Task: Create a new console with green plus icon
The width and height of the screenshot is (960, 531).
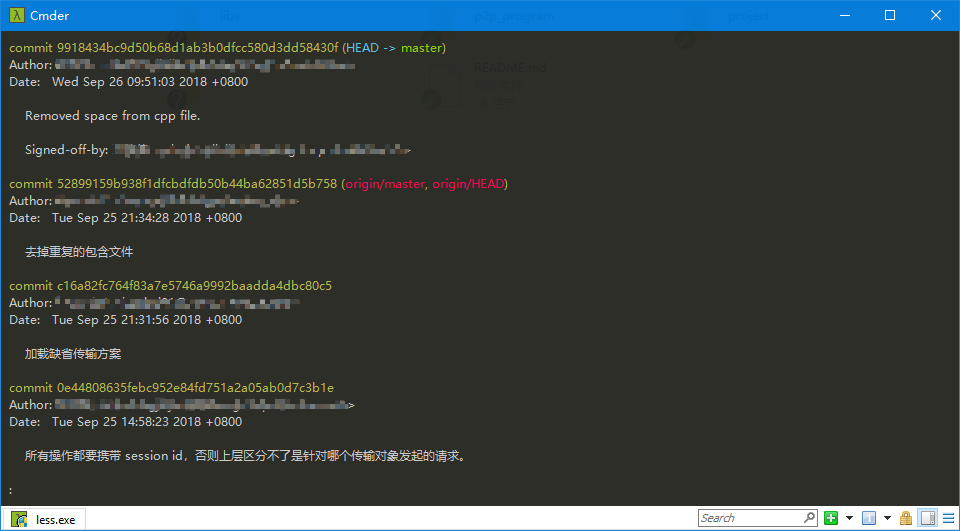Action: tap(831, 518)
